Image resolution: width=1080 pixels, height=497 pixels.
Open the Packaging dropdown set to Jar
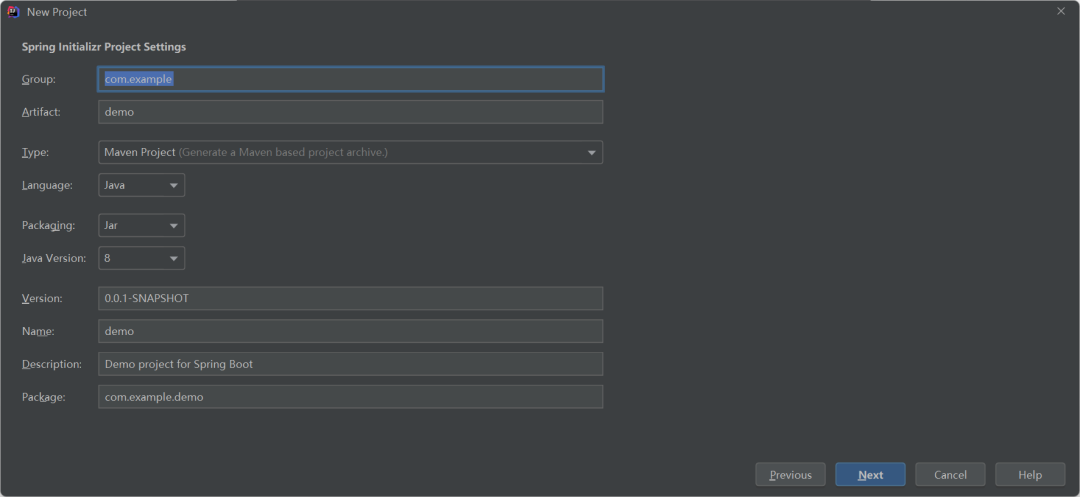coord(141,225)
